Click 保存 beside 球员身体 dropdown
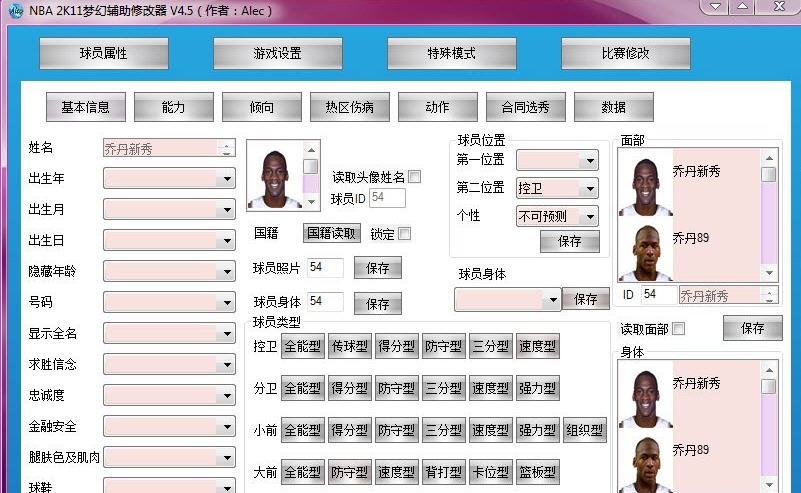The image size is (801, 493). (x=586, y=299)
